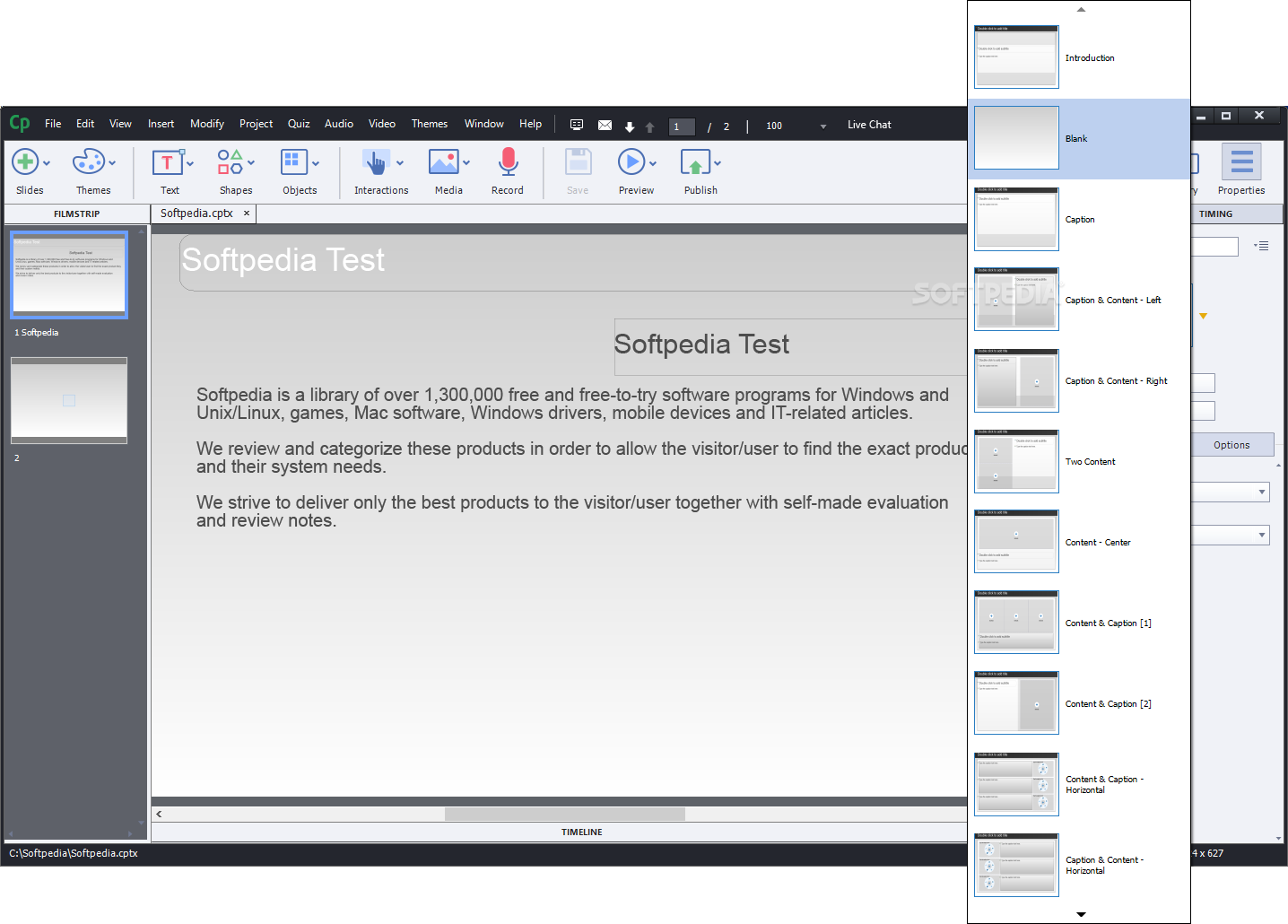Click the list options icon in Timing panel

point(1262,246)
